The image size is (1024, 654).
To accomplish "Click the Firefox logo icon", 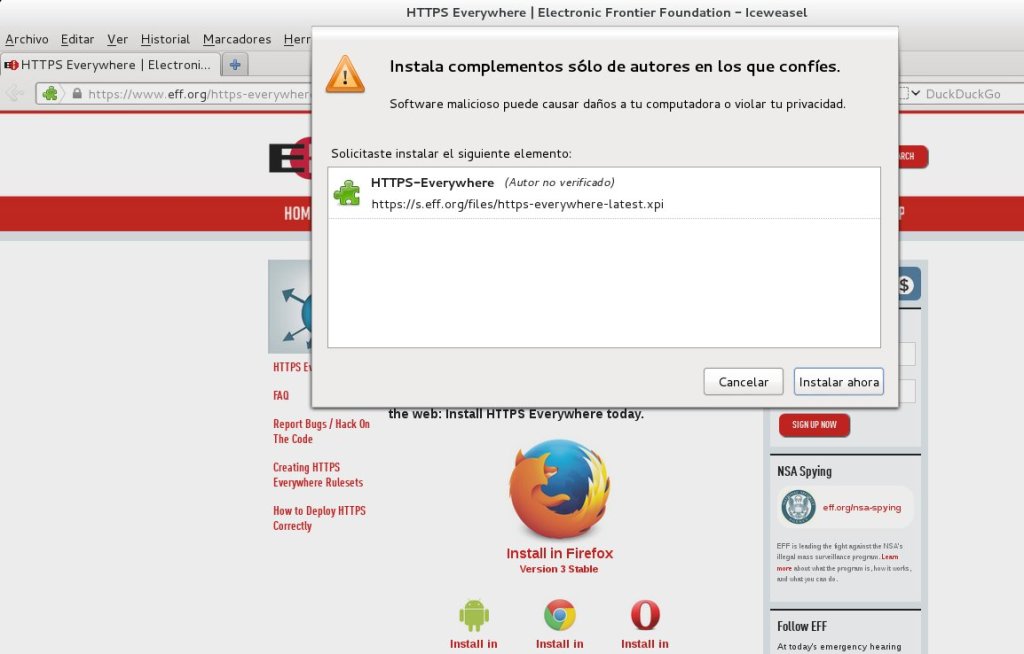I will click(x=559, y=489).
